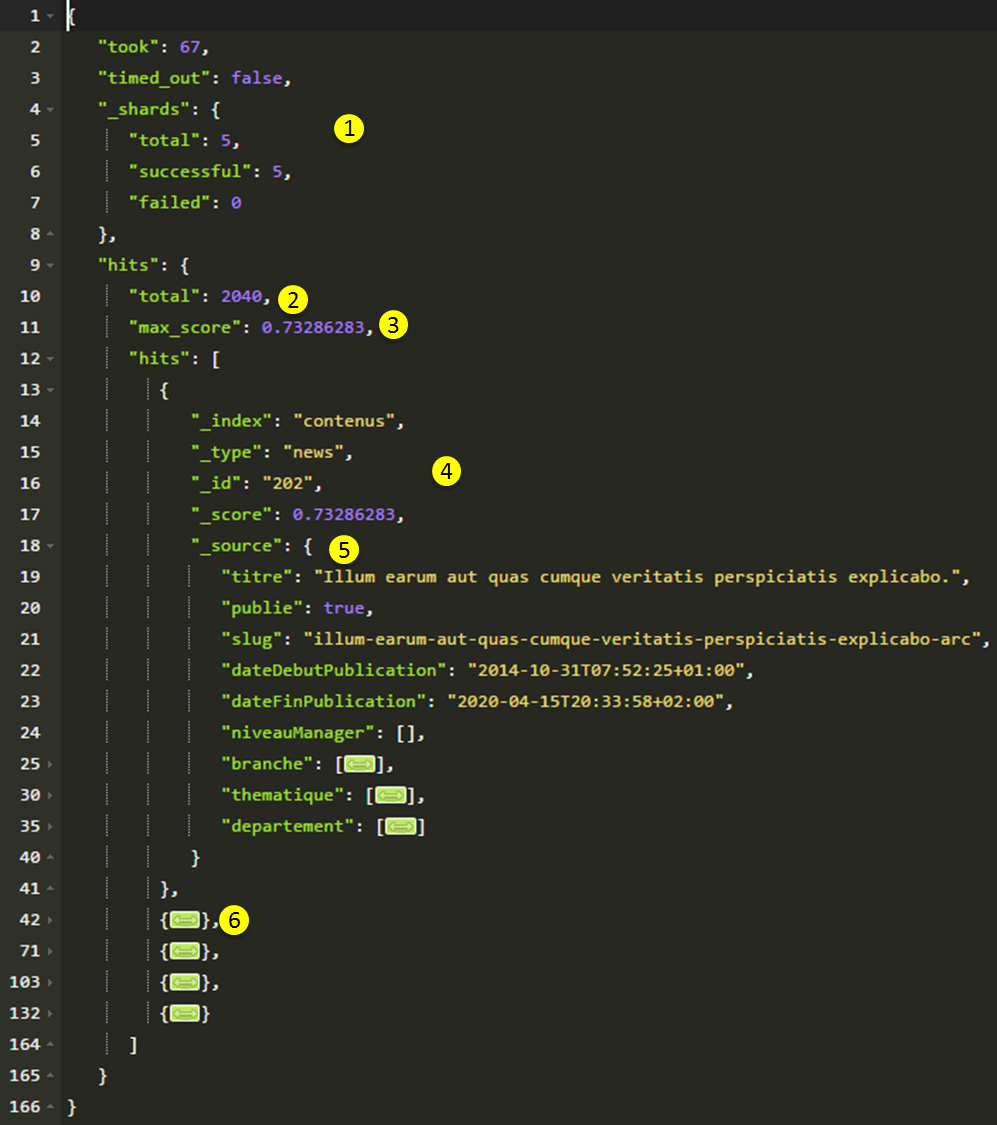This screenshot has height=1125, width=997.
Task: Click green collapsed-object placeholder on line 42
Action: [x=185, y=921]
